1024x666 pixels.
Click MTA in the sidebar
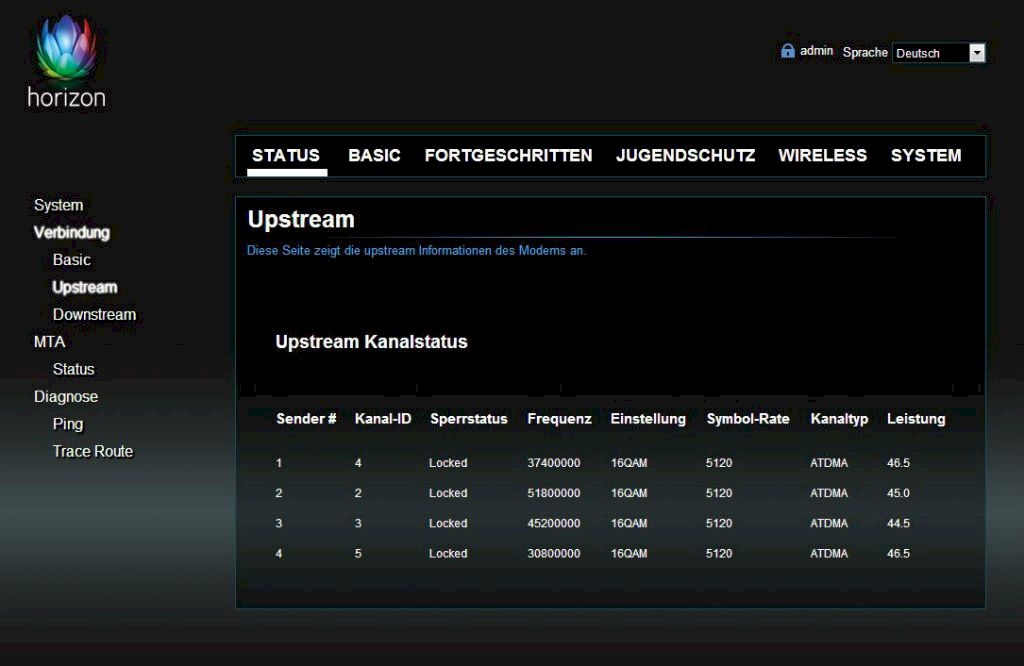tap(49, 342)
